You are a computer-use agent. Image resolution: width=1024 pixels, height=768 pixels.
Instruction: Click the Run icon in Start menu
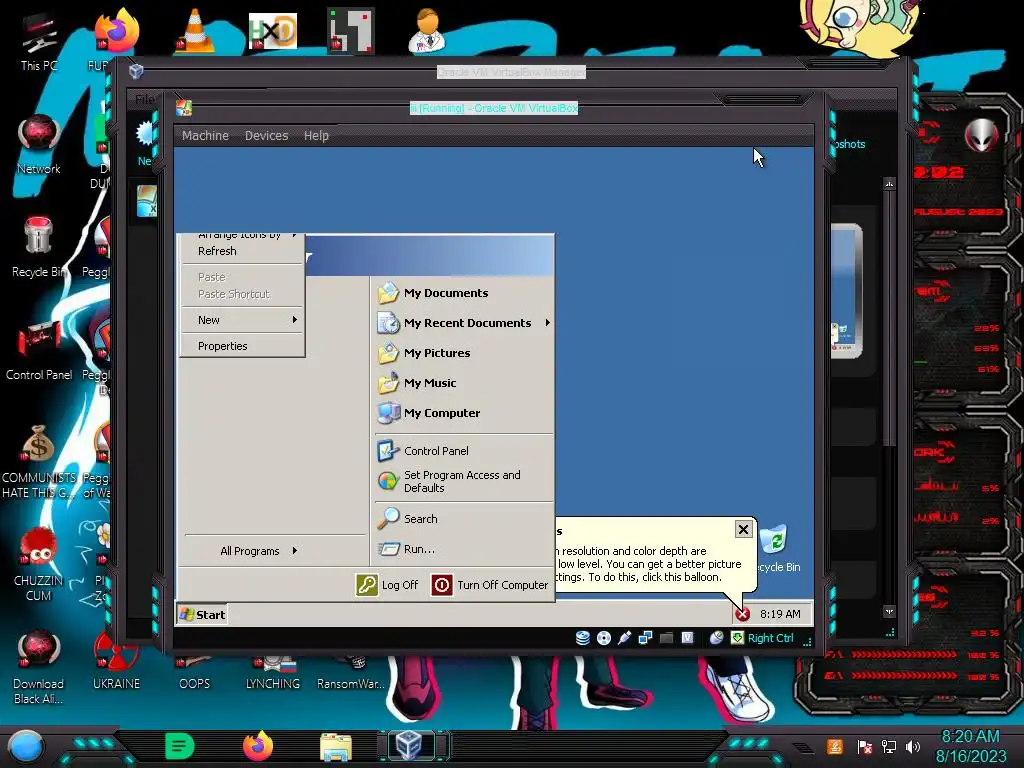[388, 549]
